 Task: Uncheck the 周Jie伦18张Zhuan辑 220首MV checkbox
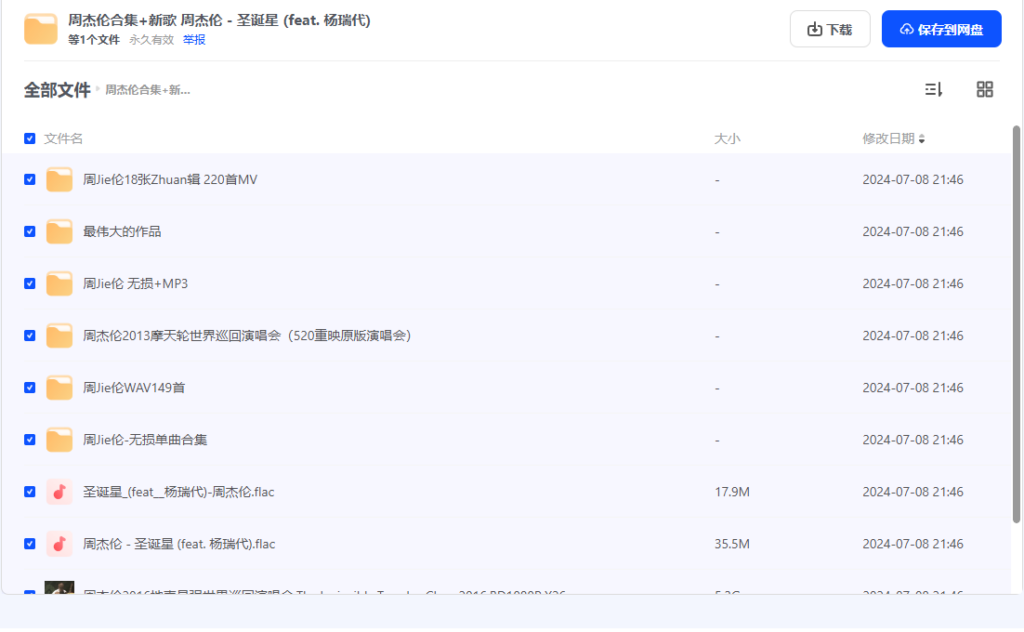[x=29, y=180]
